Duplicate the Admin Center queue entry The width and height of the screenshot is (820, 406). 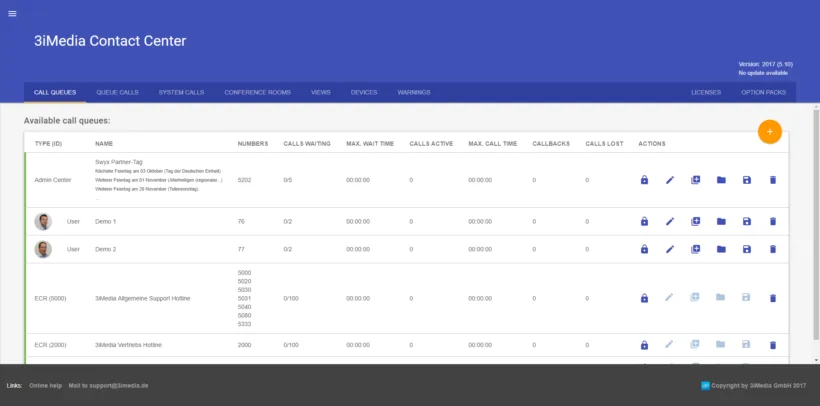click(696, 180)
